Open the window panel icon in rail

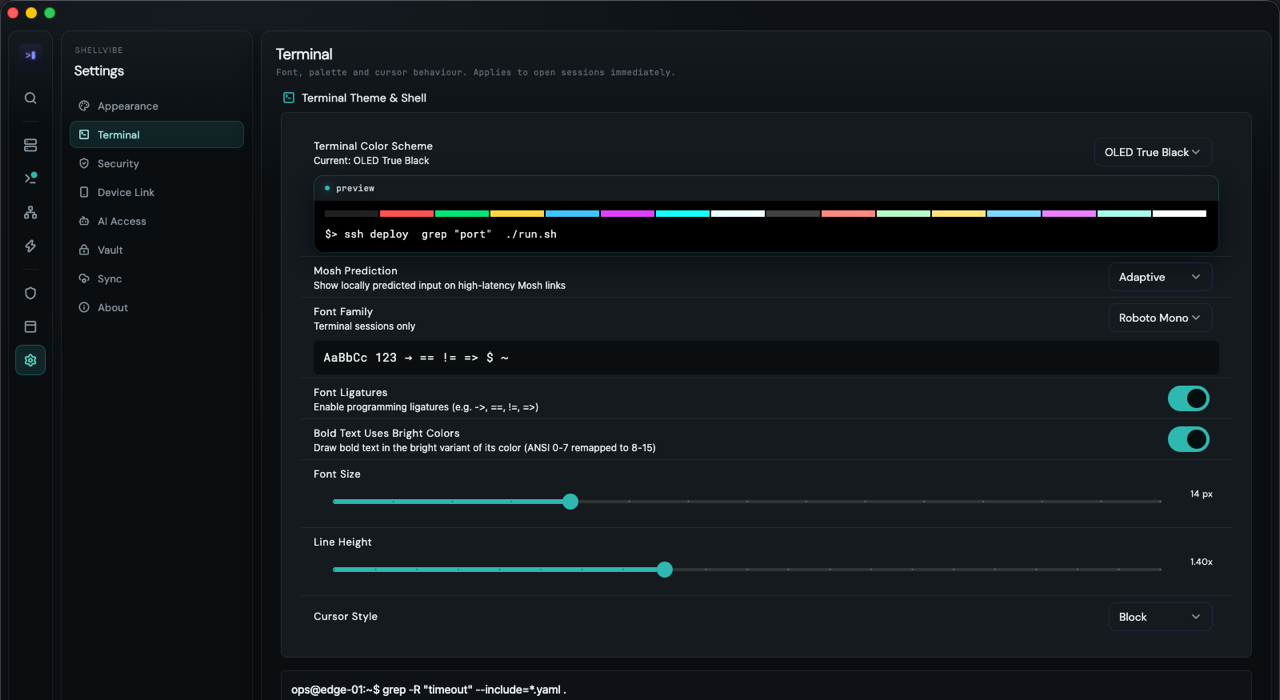click(30, 326)
